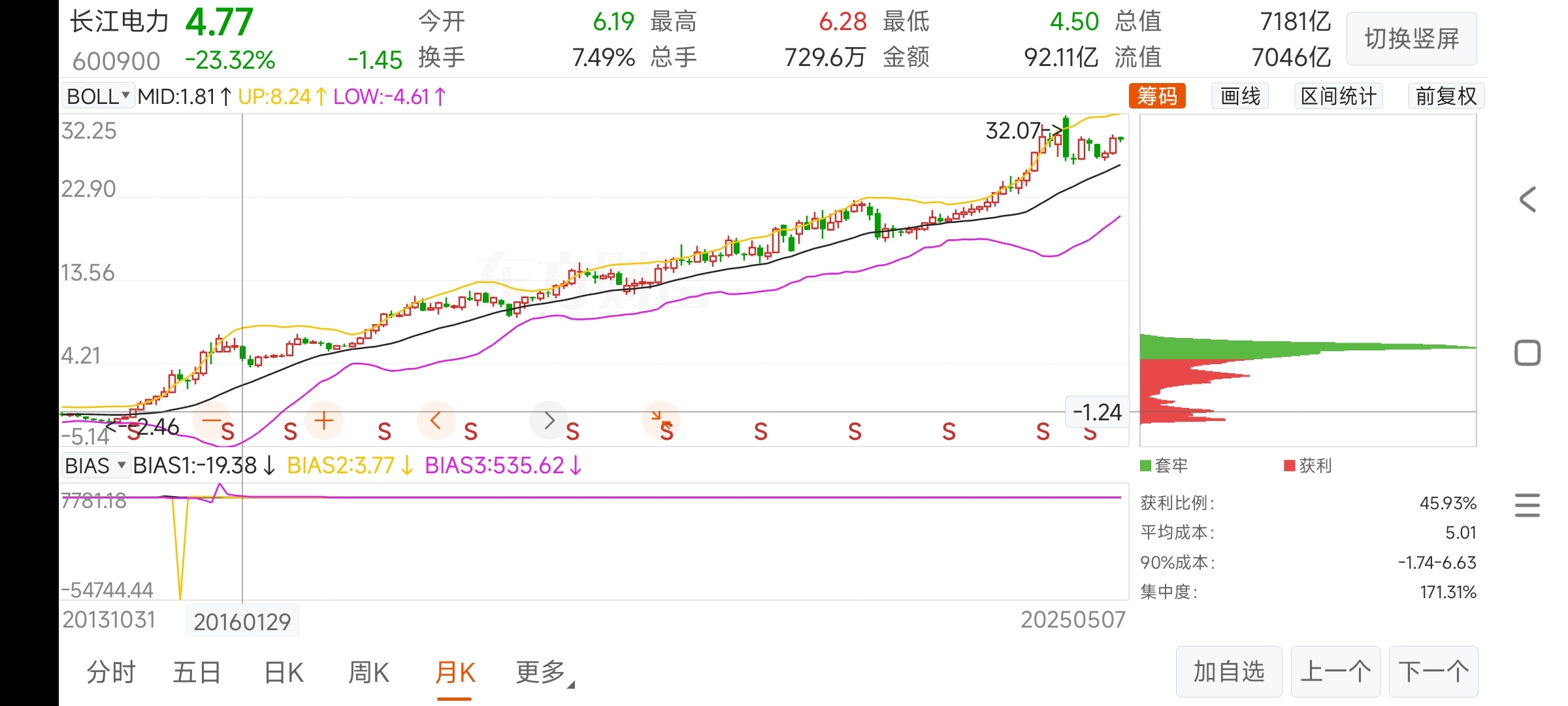Tap the 90%成本 range -1.74-6.63
This screenshot has width=1568, height=706.
(x=1437, y=562)
